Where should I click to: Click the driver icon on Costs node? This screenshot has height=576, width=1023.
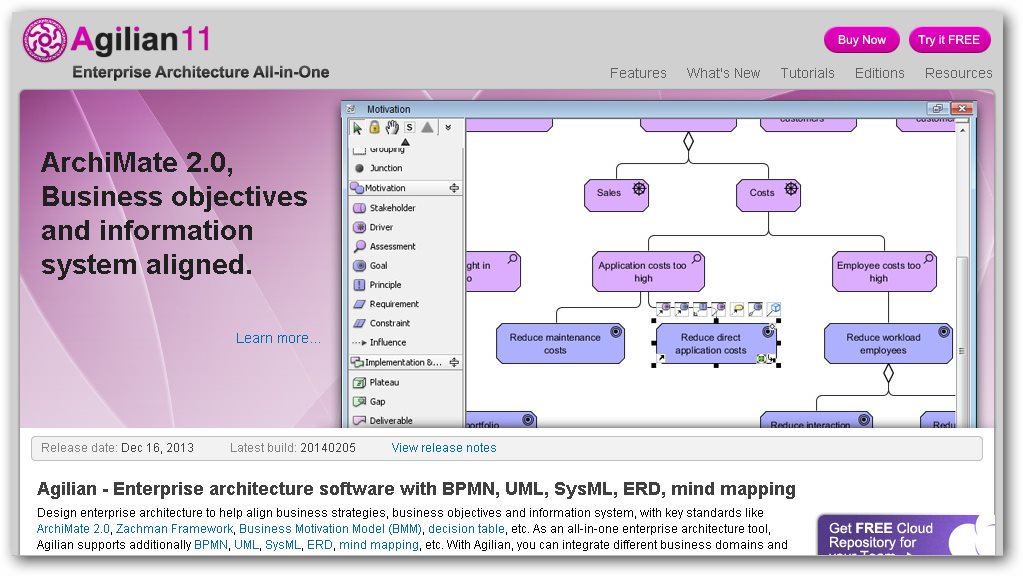791,189
